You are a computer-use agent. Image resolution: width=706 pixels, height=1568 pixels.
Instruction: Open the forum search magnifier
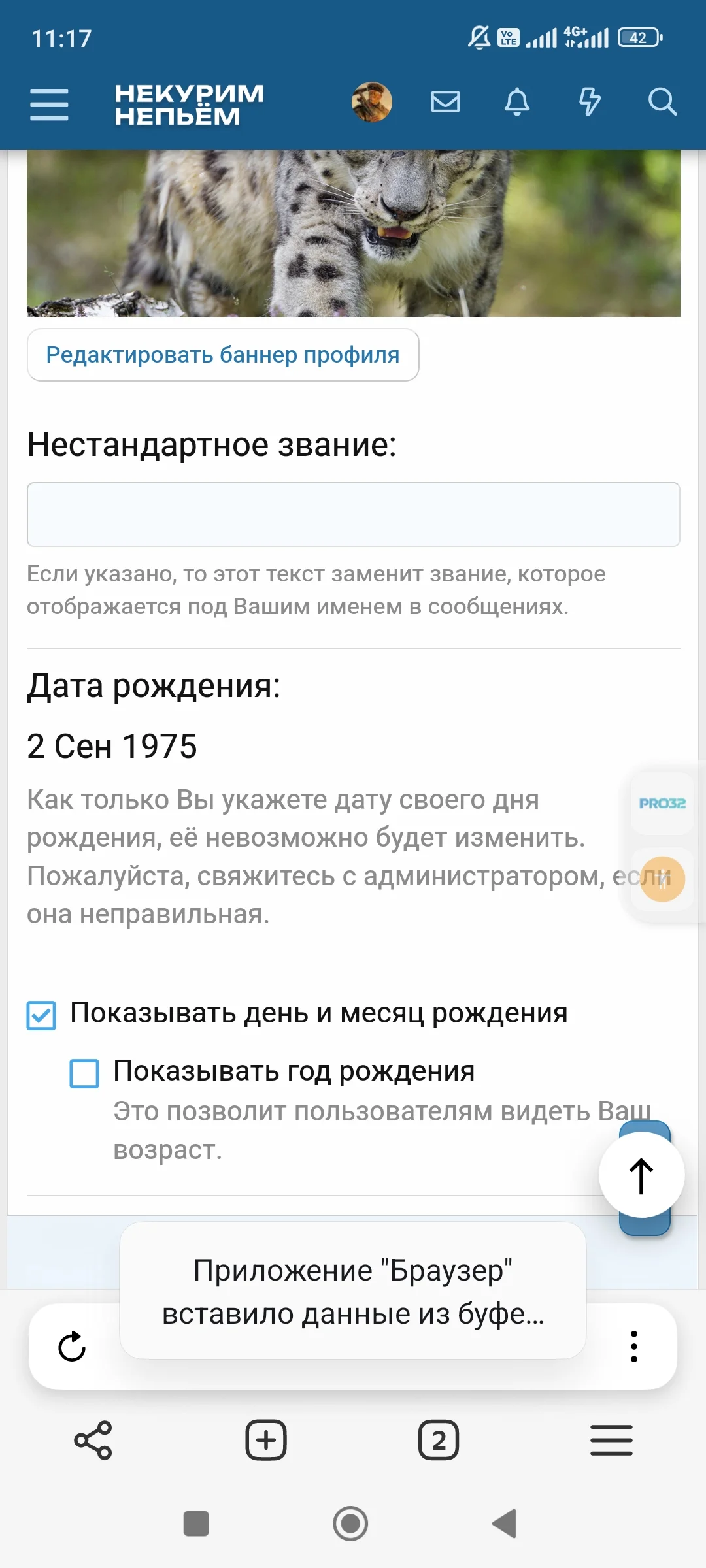tap(662, 102)
